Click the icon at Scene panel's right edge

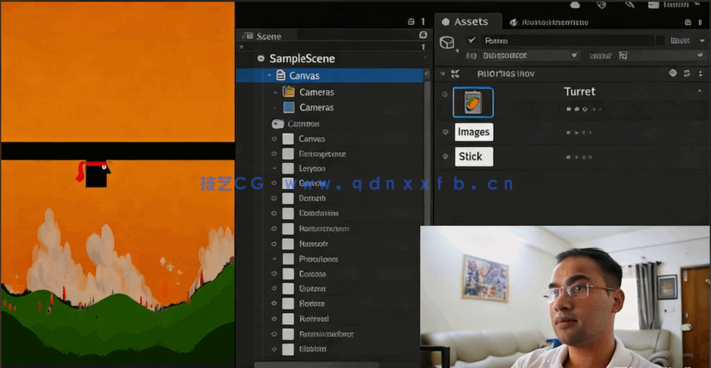pyautogui.click(x=423, y=35)
